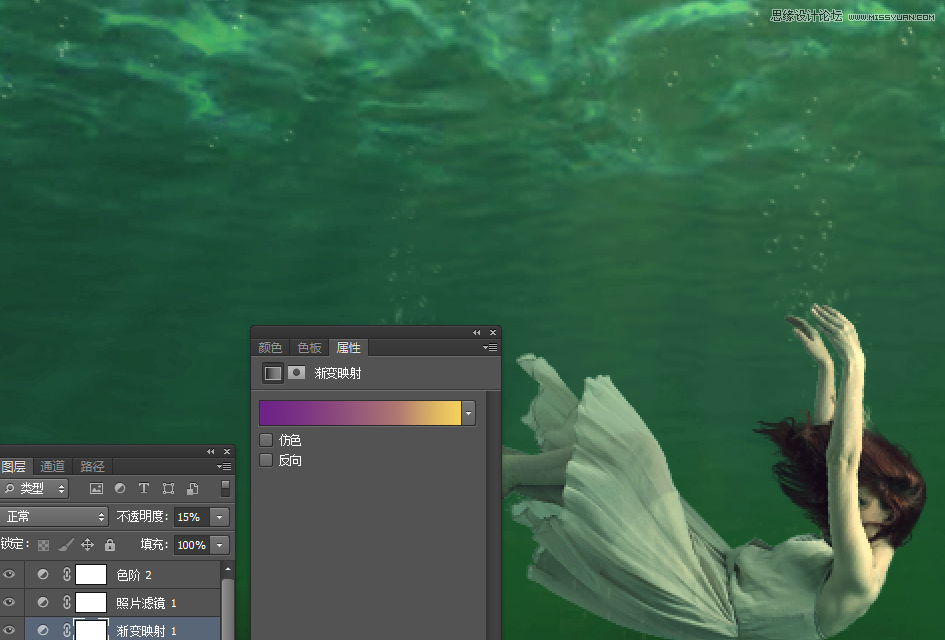Enable the 反向 reverse checkbox
Viewport: 945px width, 640px height.
[266, 460]
